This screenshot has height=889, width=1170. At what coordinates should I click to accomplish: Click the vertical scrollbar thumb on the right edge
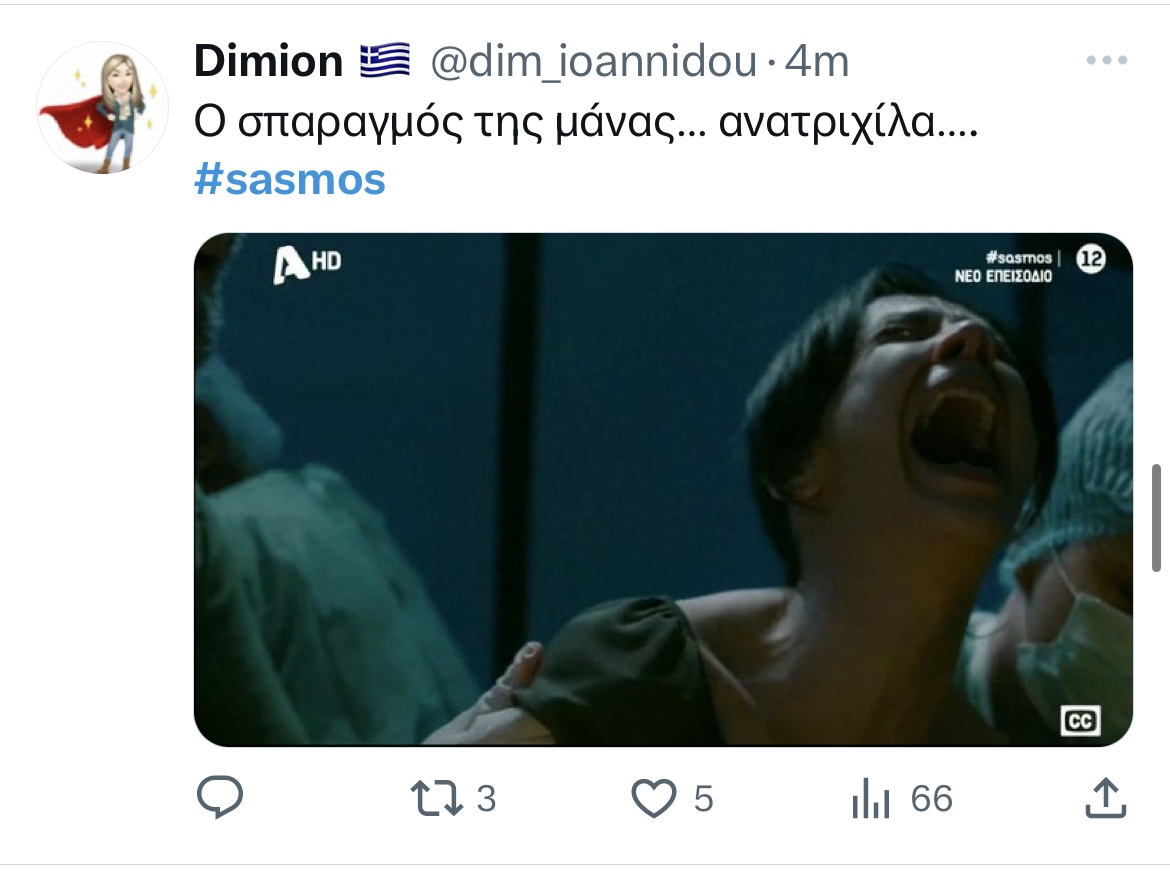pos(1157,517)
